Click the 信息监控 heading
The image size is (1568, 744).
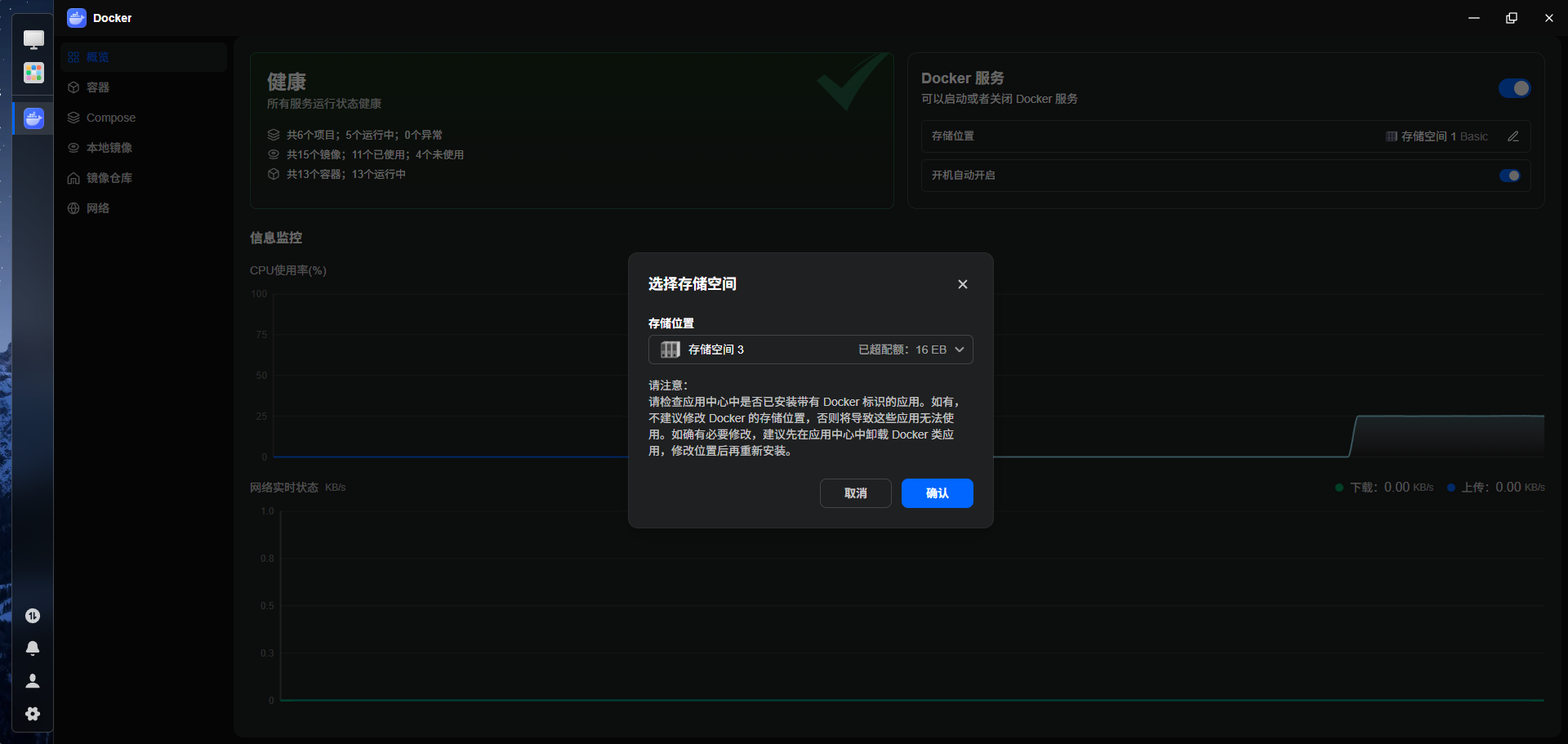pyautogui.click(x=276, y=238)
